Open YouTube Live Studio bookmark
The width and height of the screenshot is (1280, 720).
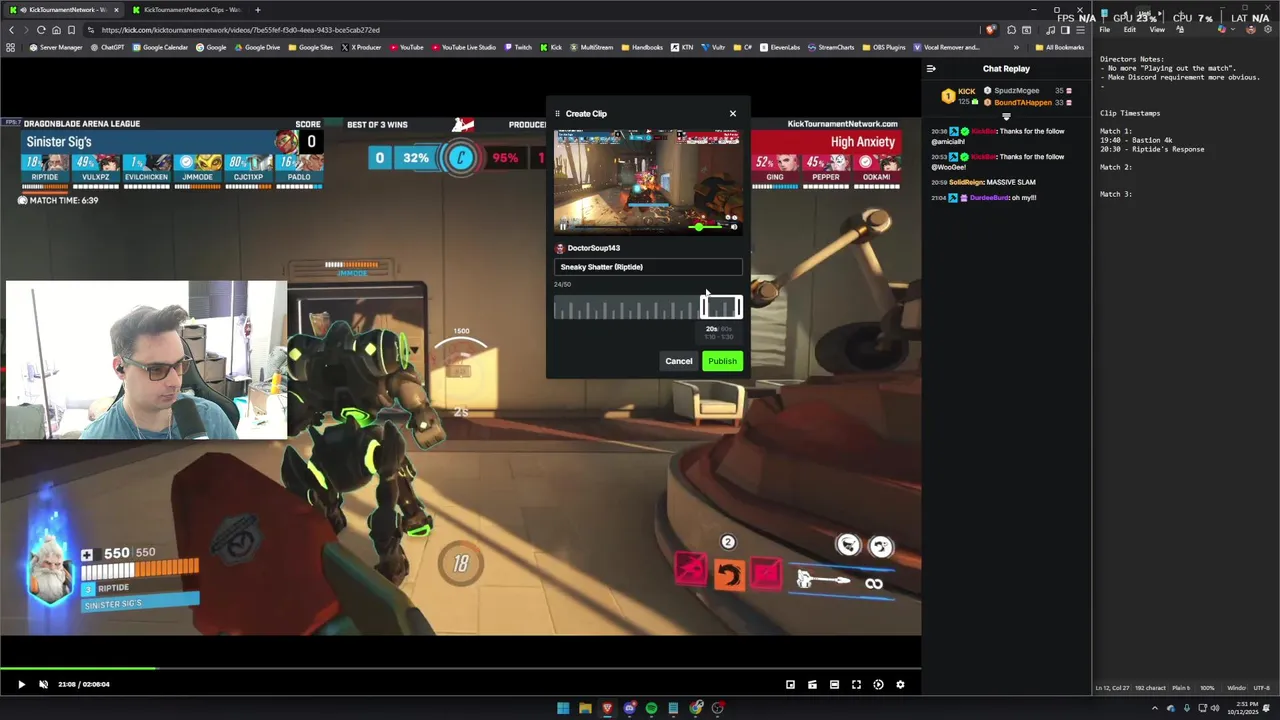(x=463, y=47)
